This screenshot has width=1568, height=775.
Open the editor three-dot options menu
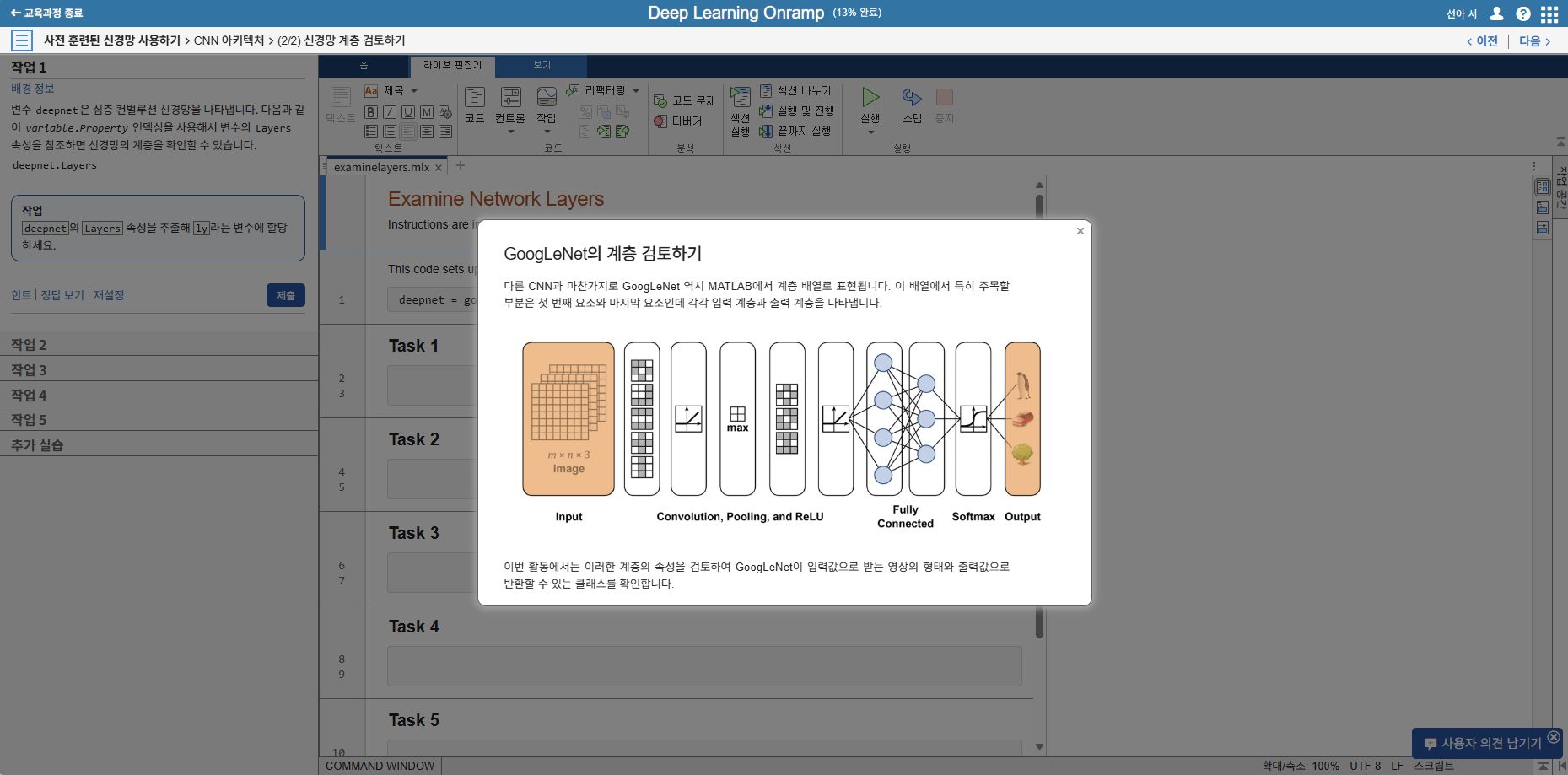[x=1534, y=166]
